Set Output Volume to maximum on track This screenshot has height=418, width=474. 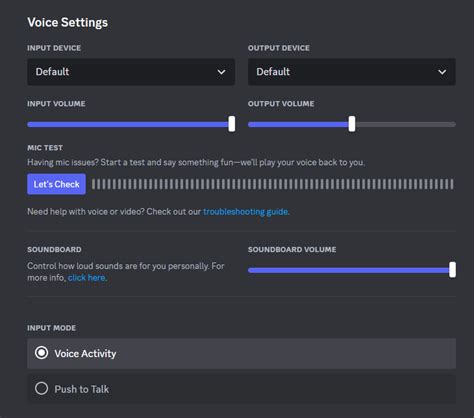click(x=453, y=124)
